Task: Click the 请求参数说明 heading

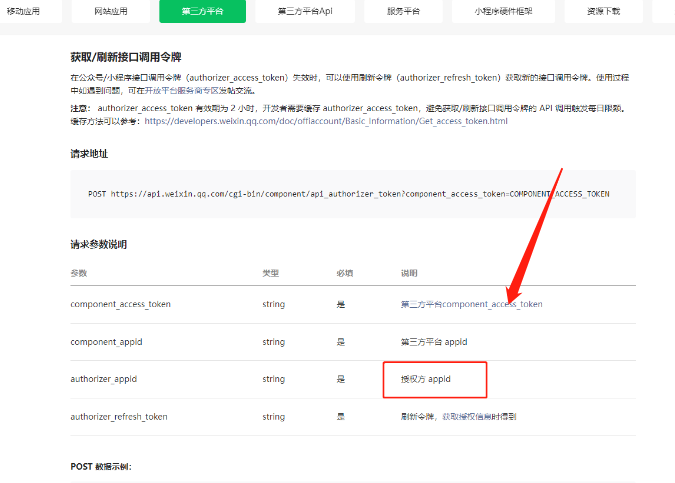Action: [x=99, y=245]
